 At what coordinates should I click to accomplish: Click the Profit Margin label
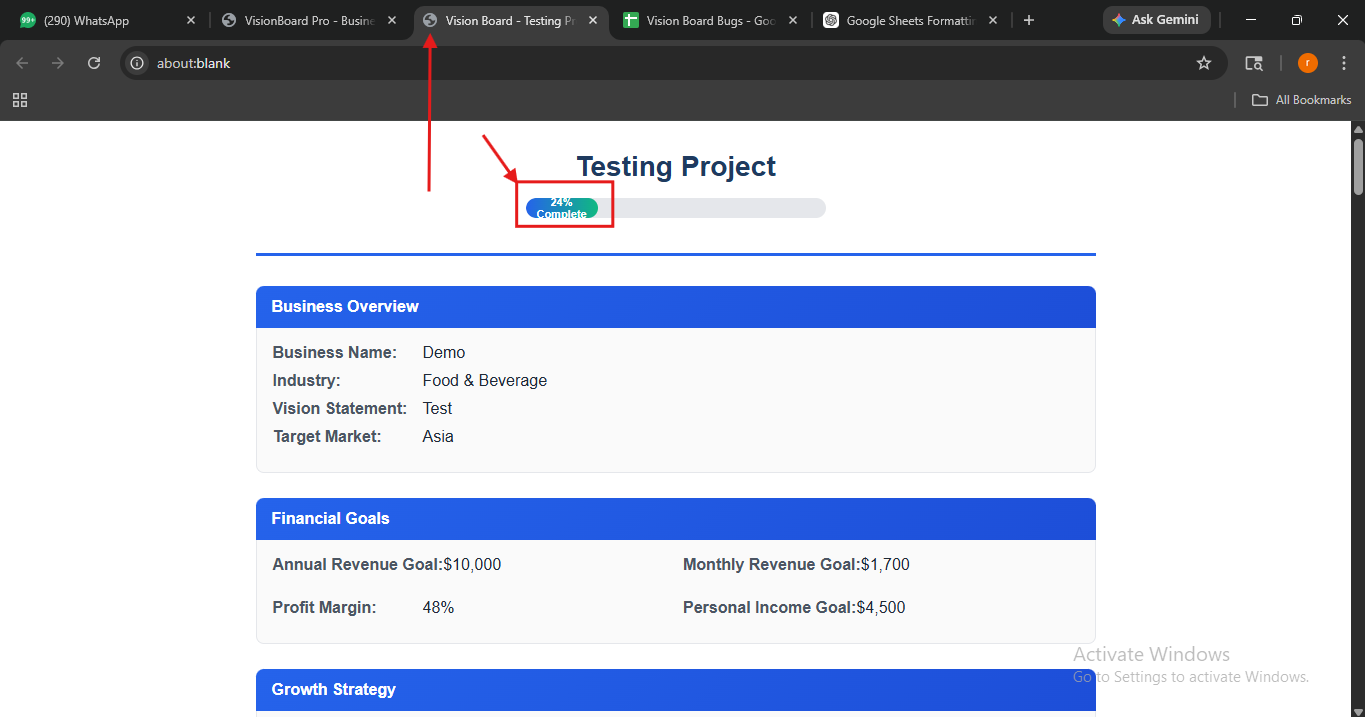pyautogui.click(x=324, y=607)
